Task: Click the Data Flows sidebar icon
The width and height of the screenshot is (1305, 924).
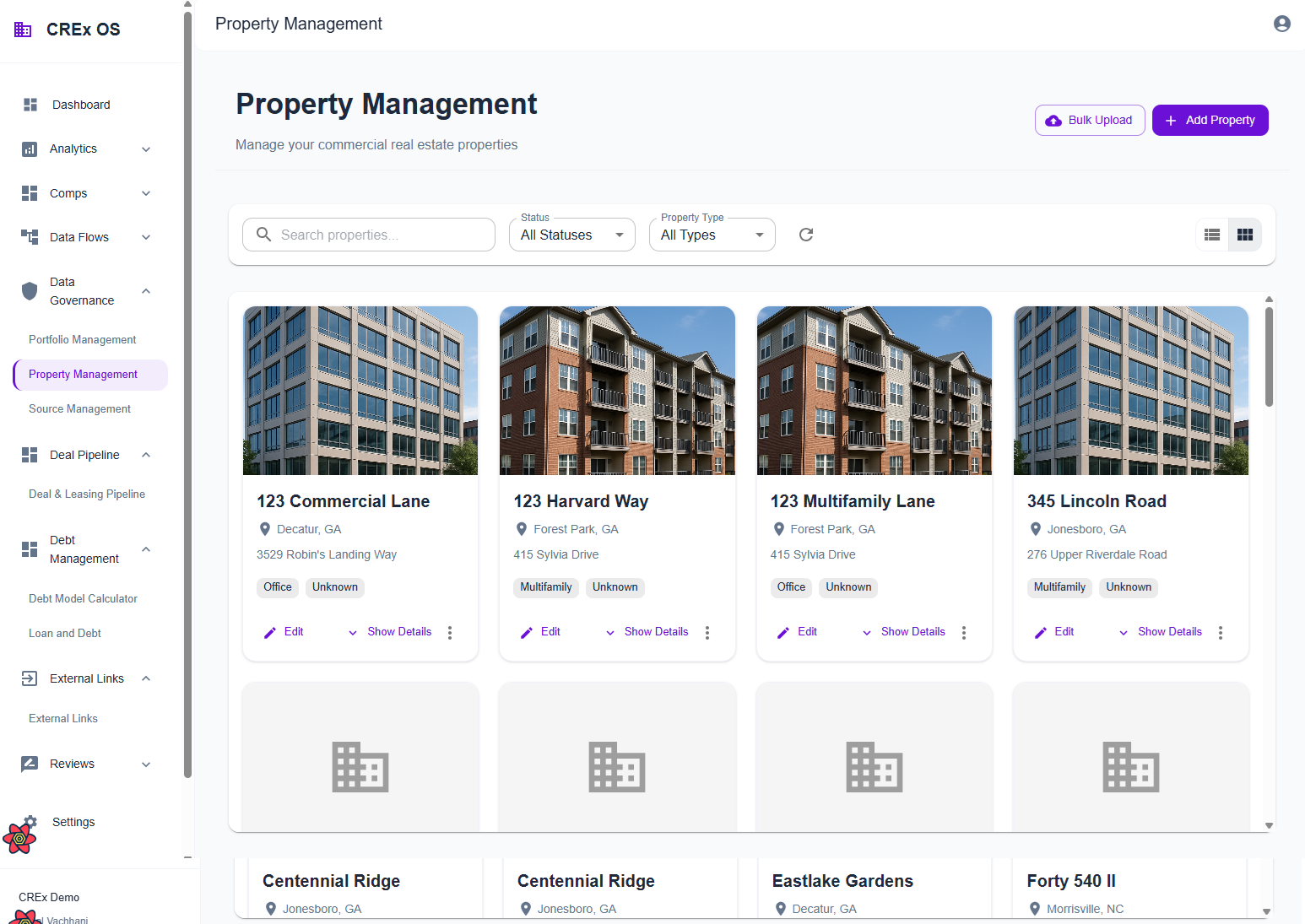Action: coord(30,236)
